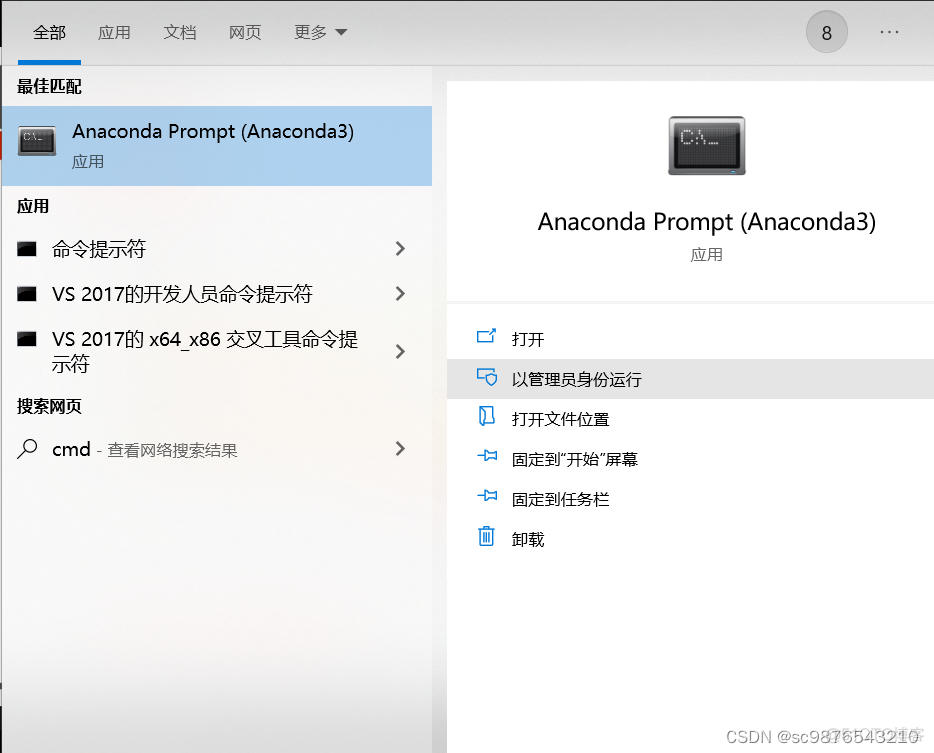Switch to the 文档 tab
Image resolution: width=934 pixels, height=753 pixels.
tap(180, 33)
